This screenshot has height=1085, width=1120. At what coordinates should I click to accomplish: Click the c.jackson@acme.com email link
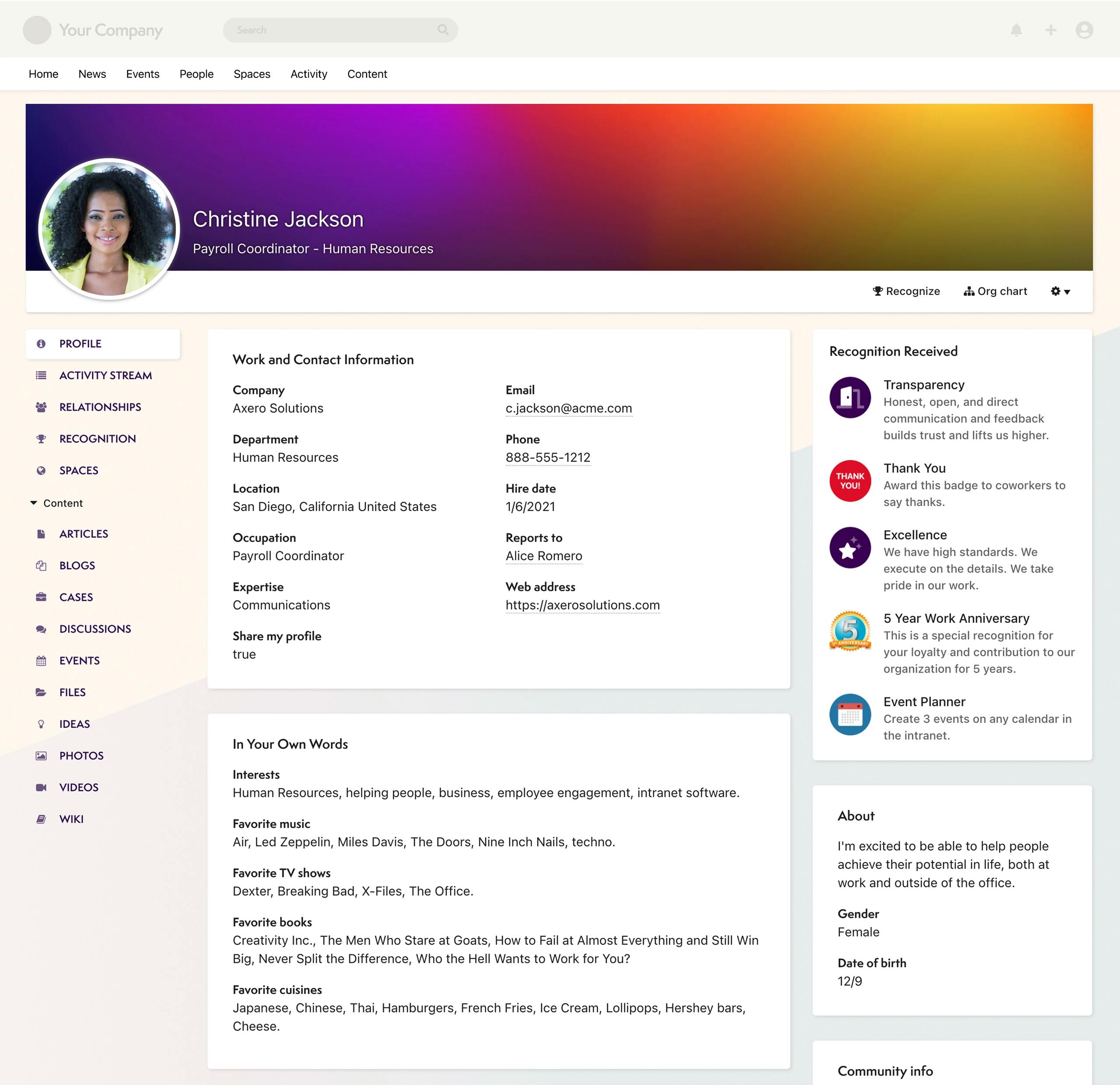[x=568, y=408]
